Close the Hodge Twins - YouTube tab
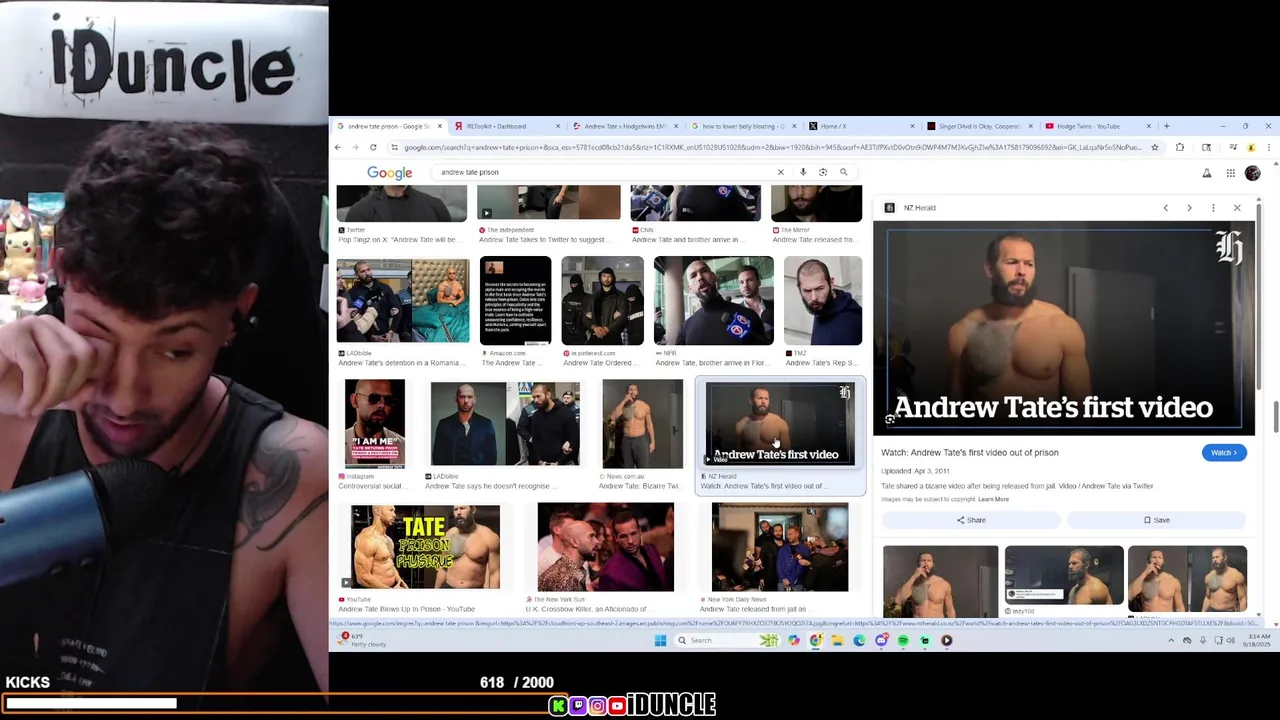The width and height of the screenshot is (1280, 720). point(1149,126)
